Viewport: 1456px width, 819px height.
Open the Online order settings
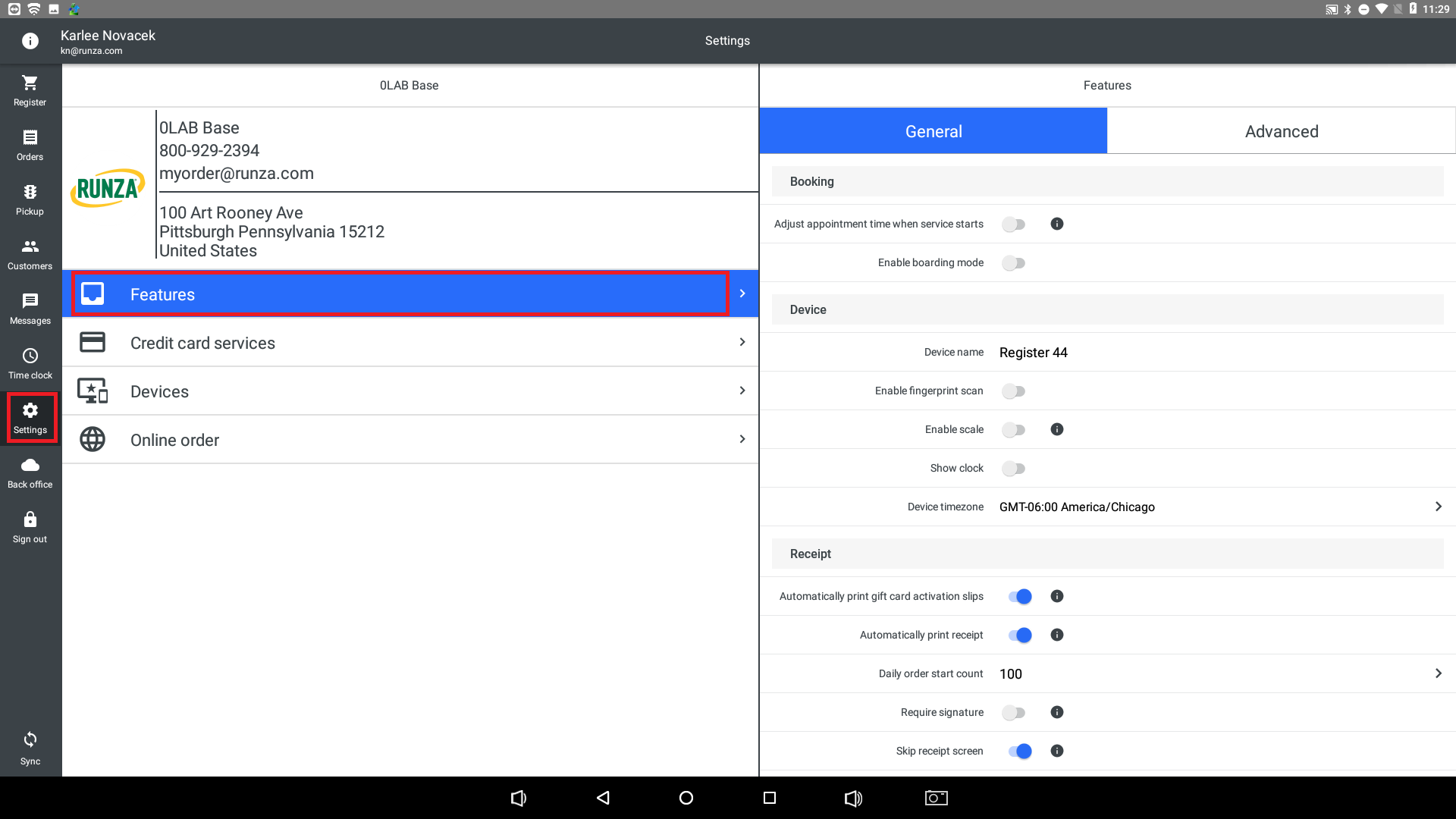pos(409,440)
